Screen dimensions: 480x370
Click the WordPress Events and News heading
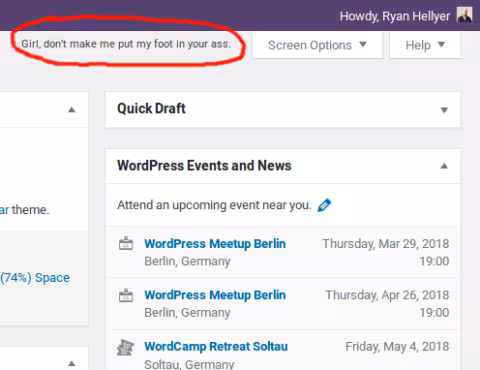click(204, 166)
